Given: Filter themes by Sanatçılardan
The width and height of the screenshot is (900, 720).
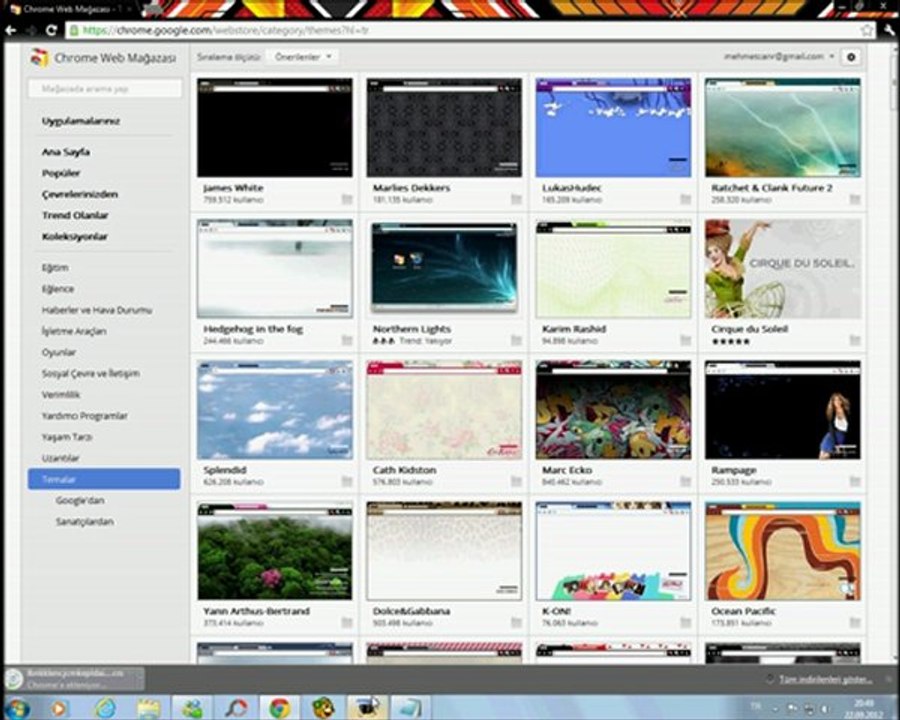Looking at the screenshot, I should (x=84, y=522).
